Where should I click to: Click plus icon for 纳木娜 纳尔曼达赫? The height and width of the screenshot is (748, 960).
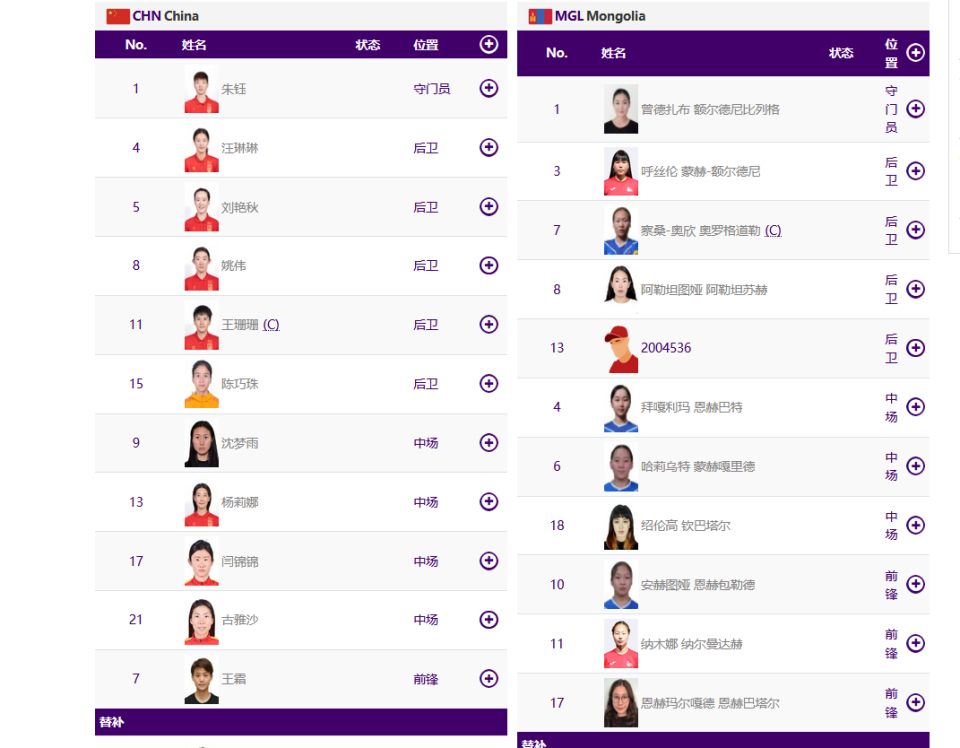[x=915, y=643]
